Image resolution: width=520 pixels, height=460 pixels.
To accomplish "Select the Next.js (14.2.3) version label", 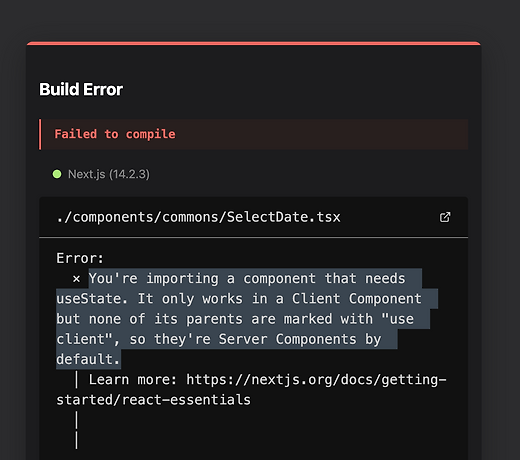I will pos(109,174).
